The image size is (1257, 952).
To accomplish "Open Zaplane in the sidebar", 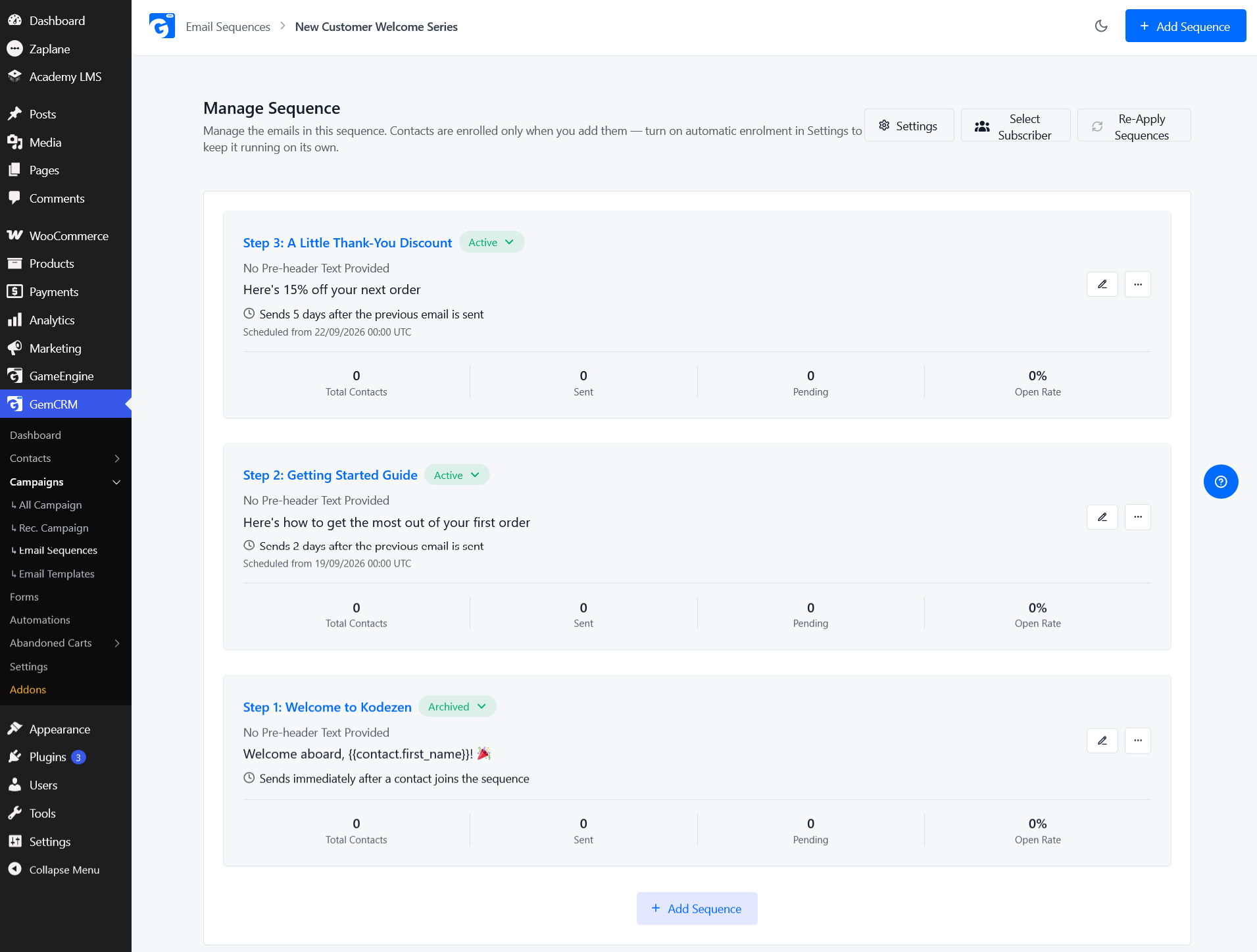I will [x=66, y=49].
